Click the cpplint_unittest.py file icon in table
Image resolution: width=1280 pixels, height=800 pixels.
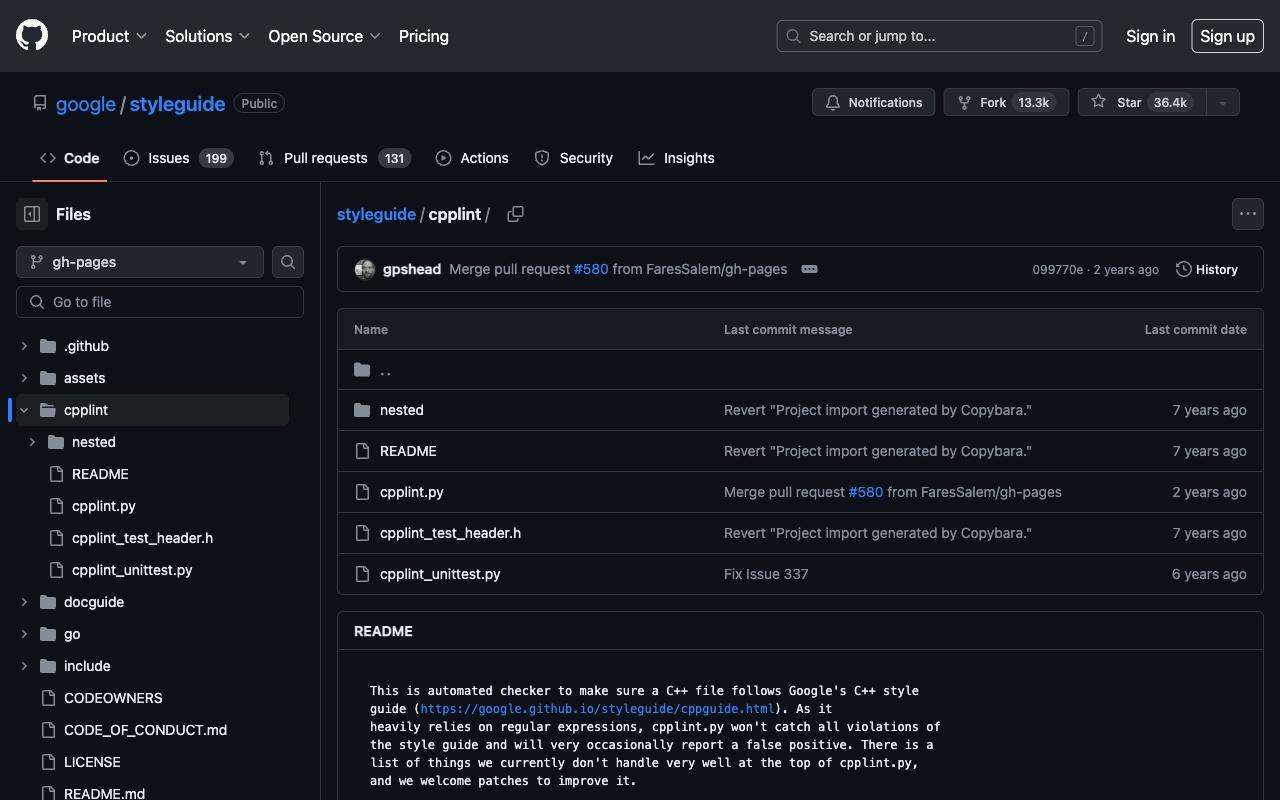click(x=362, y=574)
